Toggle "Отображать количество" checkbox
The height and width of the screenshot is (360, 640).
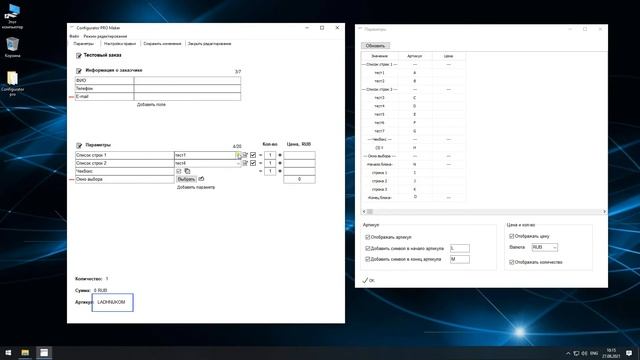pyautogui.click(x=511, y=262)
